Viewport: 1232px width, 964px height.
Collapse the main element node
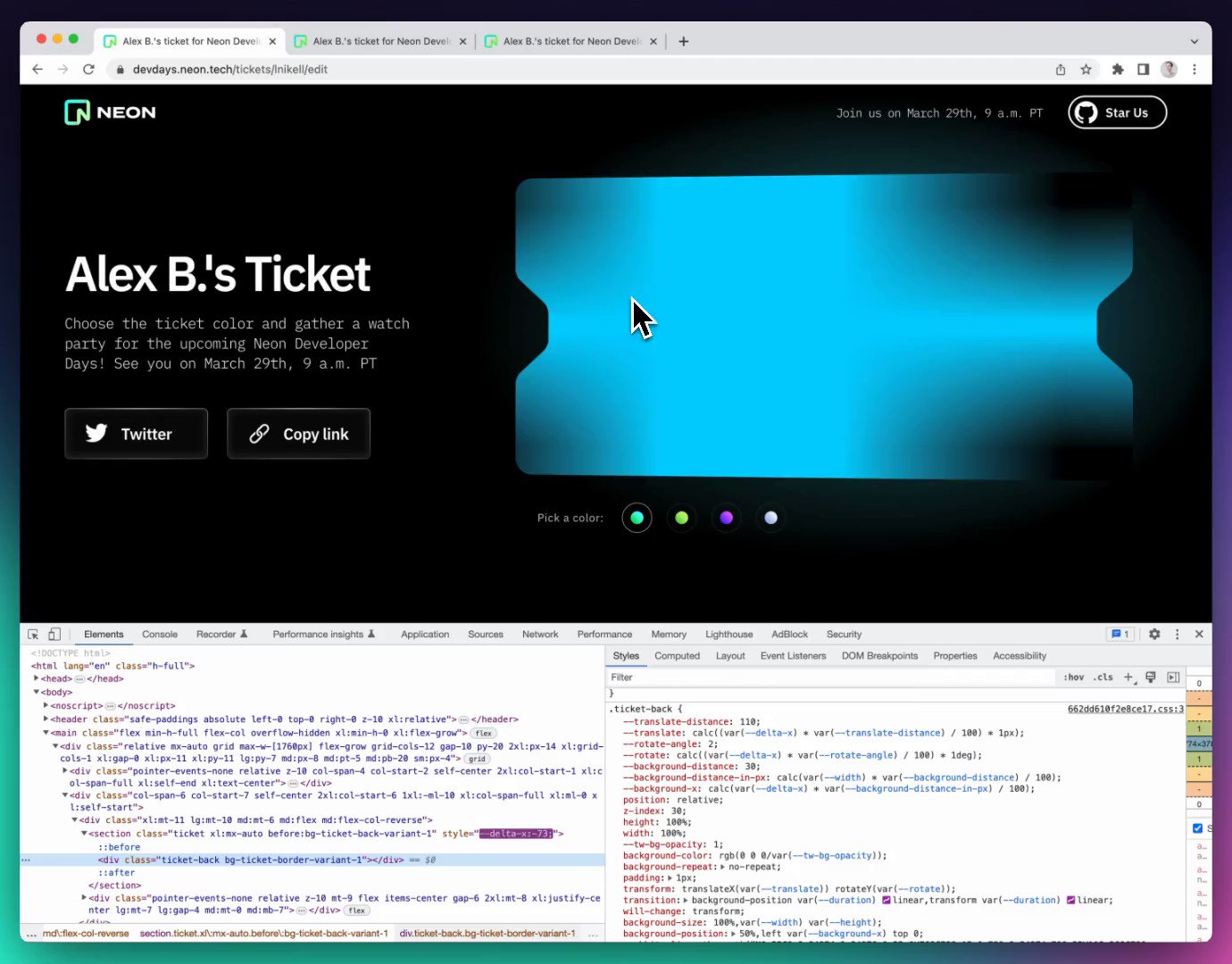click(46, 732)
